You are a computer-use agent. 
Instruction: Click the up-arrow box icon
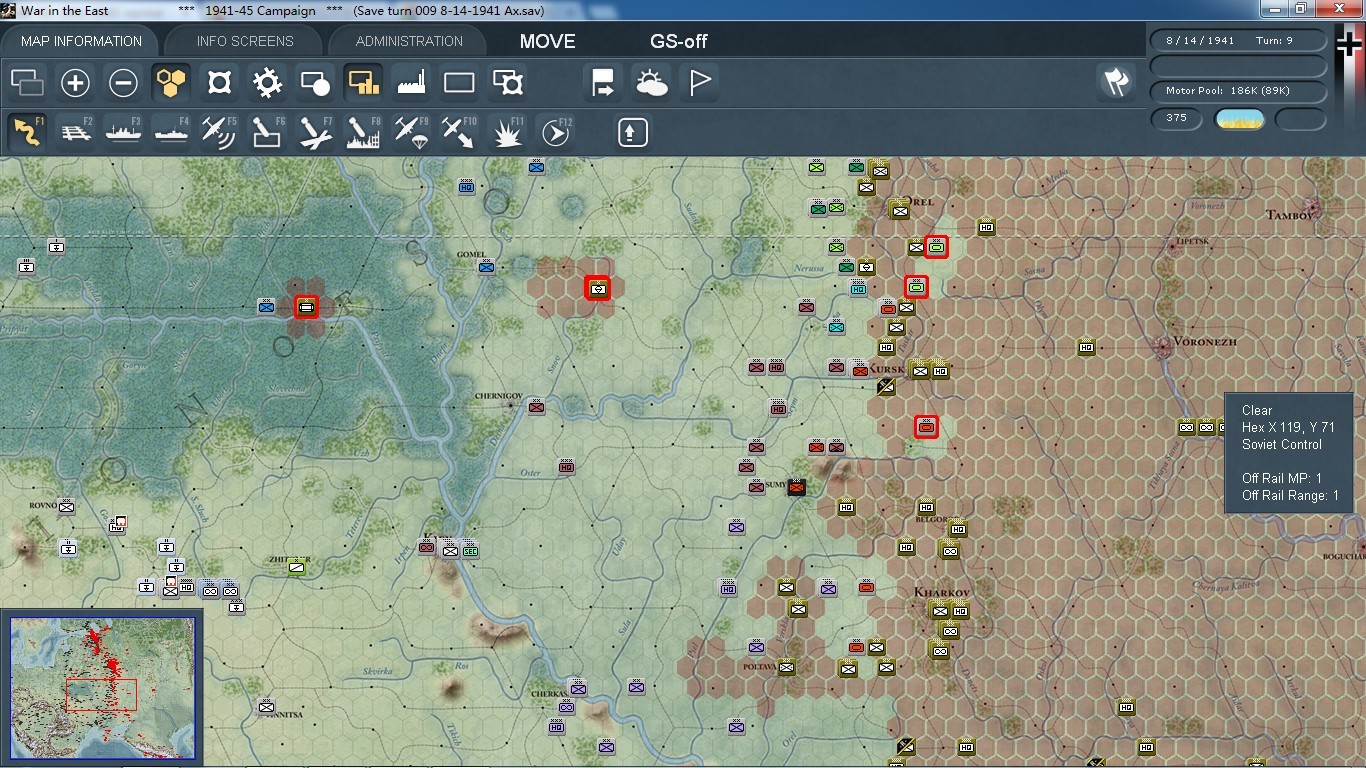pyautogui.click(x=632, y=132)
